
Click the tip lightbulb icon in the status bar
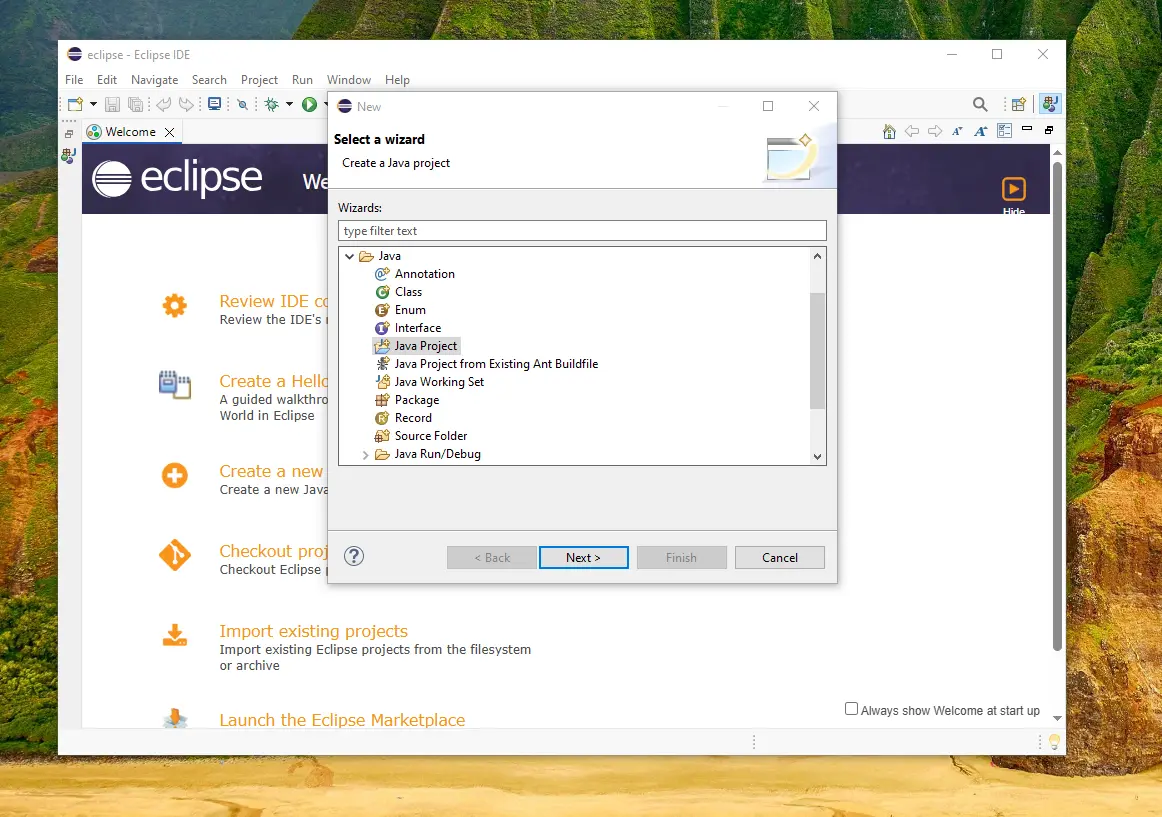tap(1054, 741)
